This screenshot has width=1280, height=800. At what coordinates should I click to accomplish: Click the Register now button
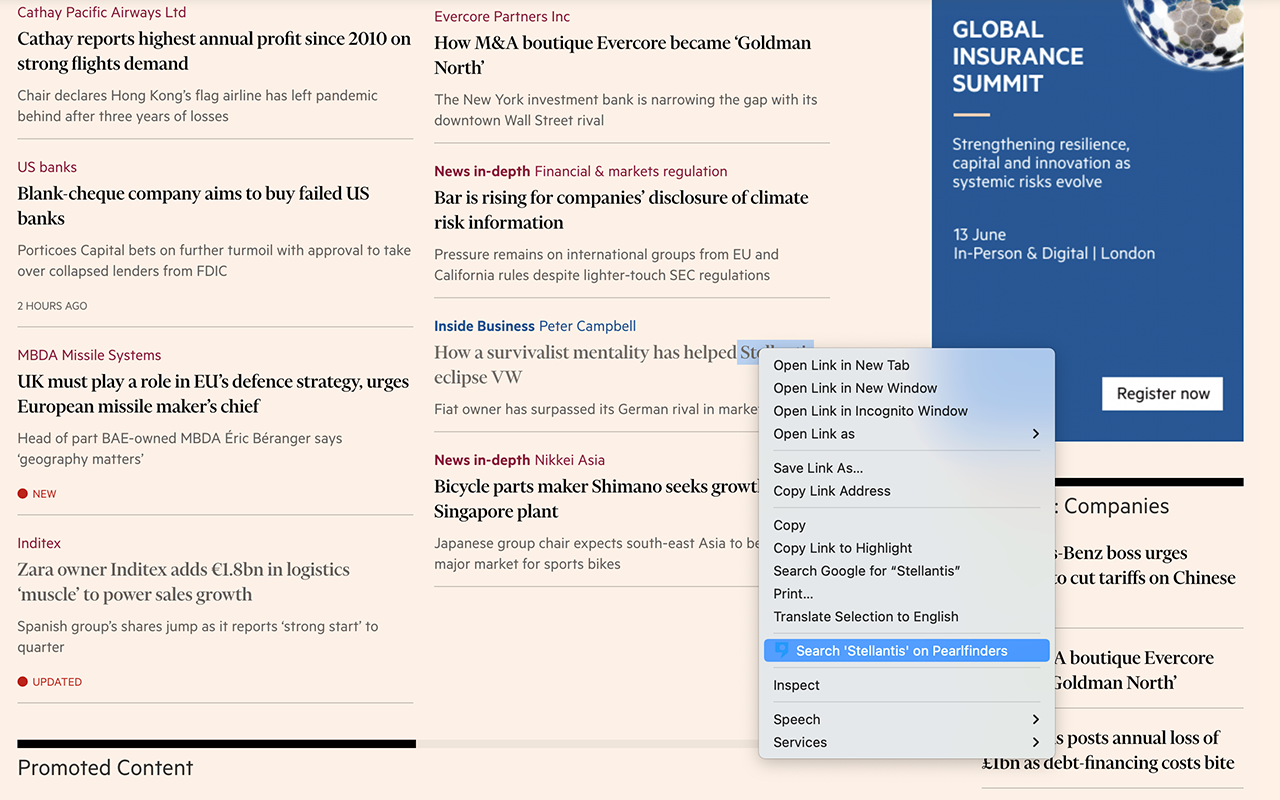(x=1162, y=394)
